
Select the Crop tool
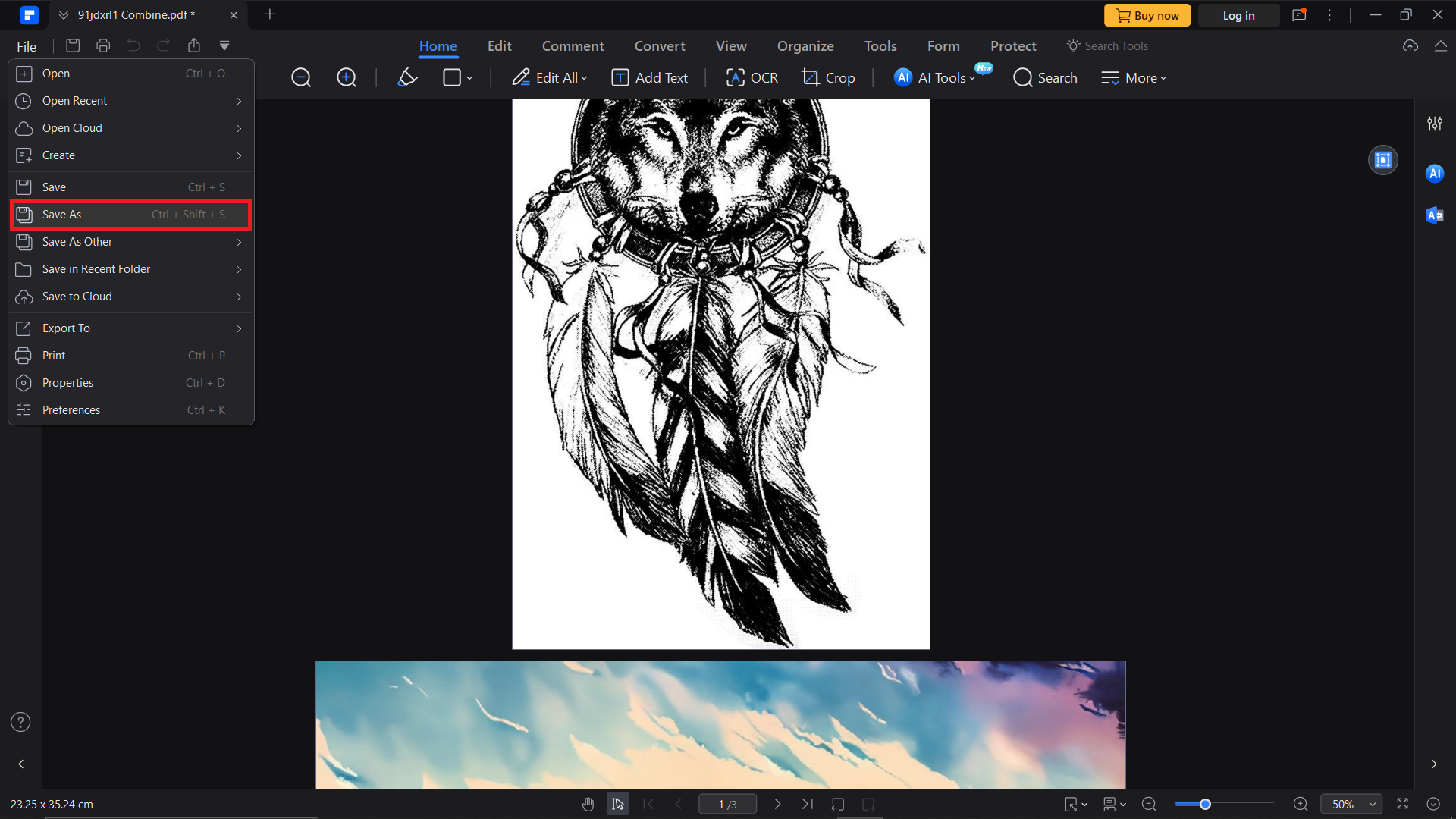point(828,77)
